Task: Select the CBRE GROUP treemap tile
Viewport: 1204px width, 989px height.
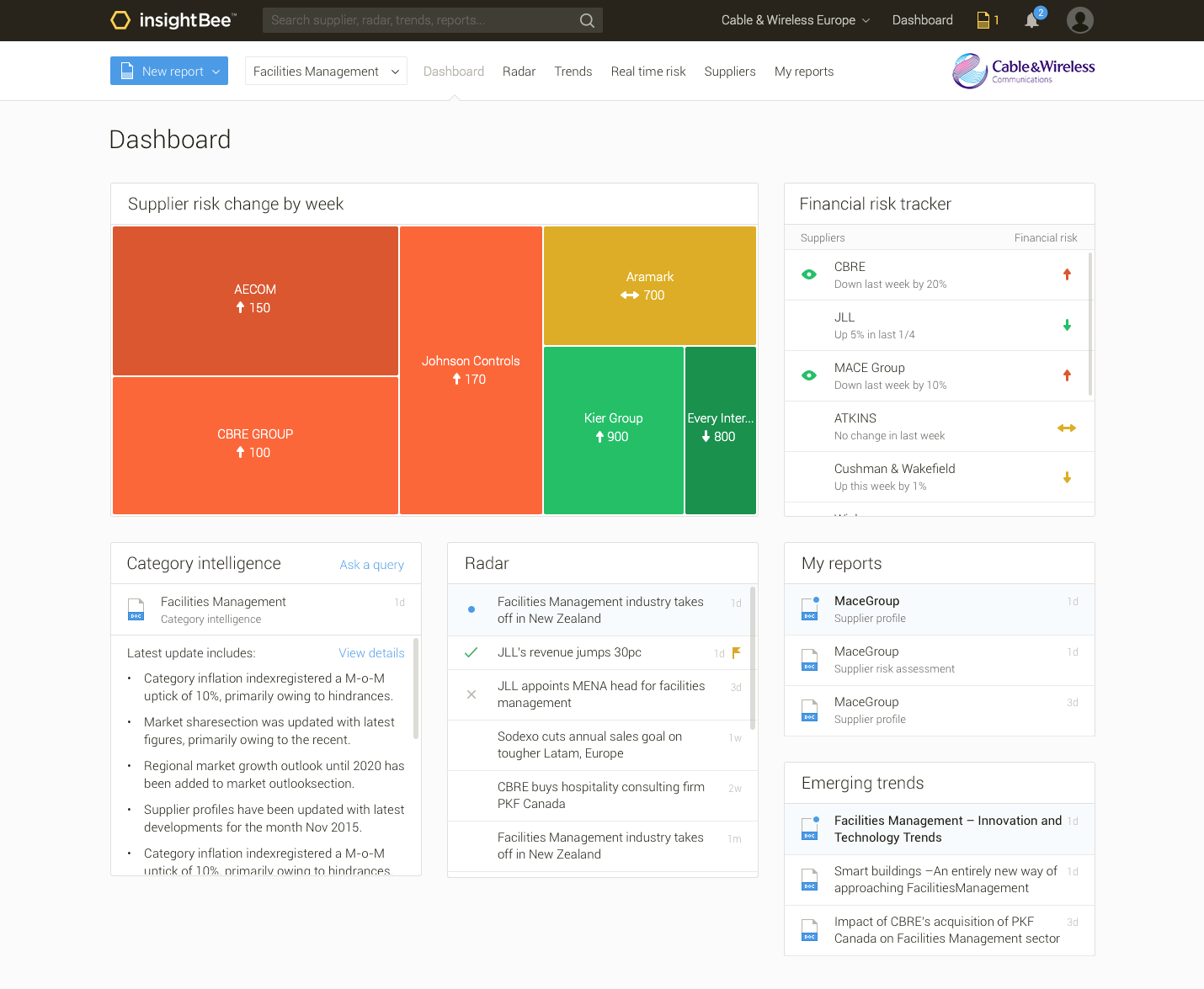Action: point(255,445)
